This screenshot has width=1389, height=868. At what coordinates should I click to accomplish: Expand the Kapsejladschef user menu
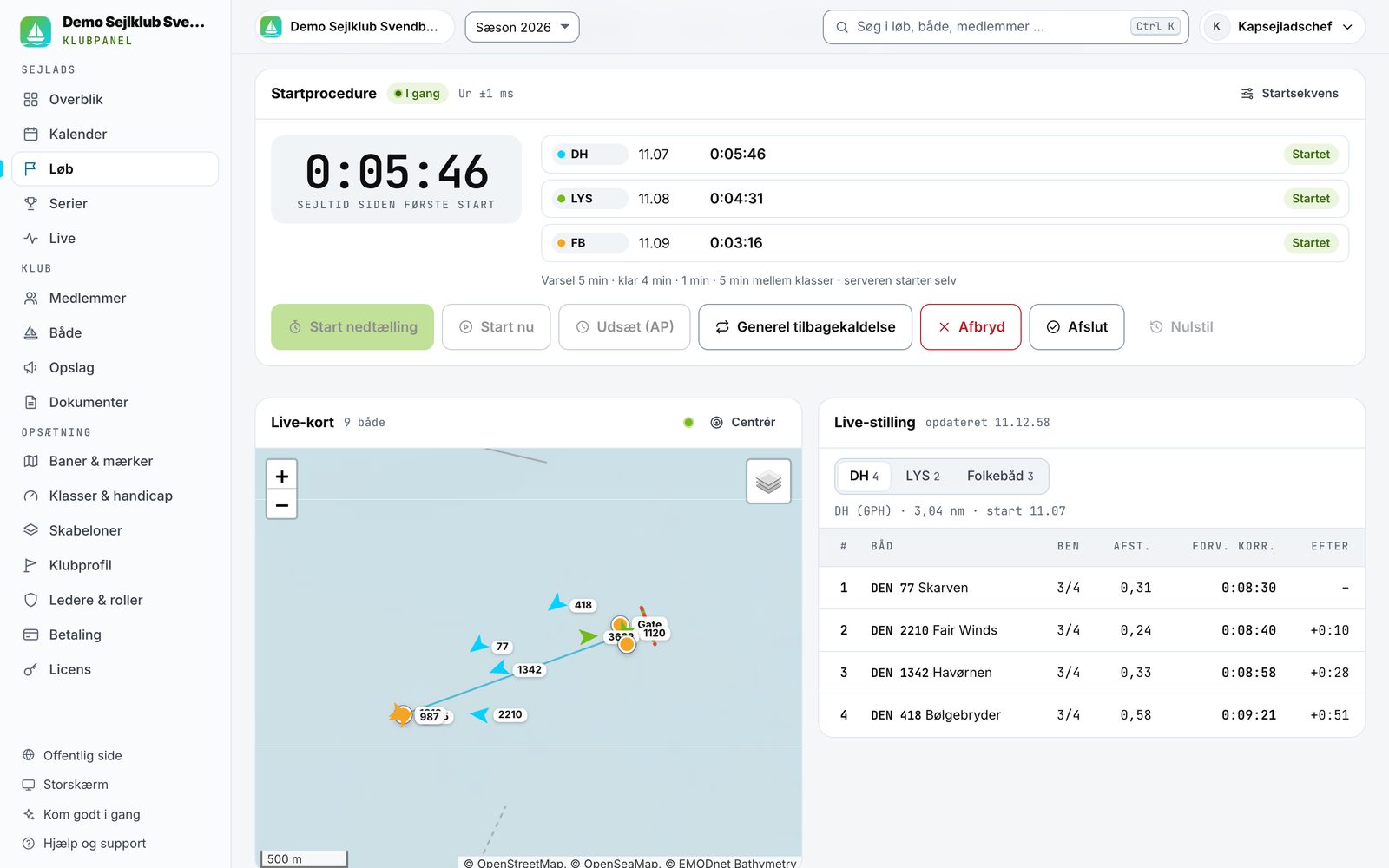1282,27
